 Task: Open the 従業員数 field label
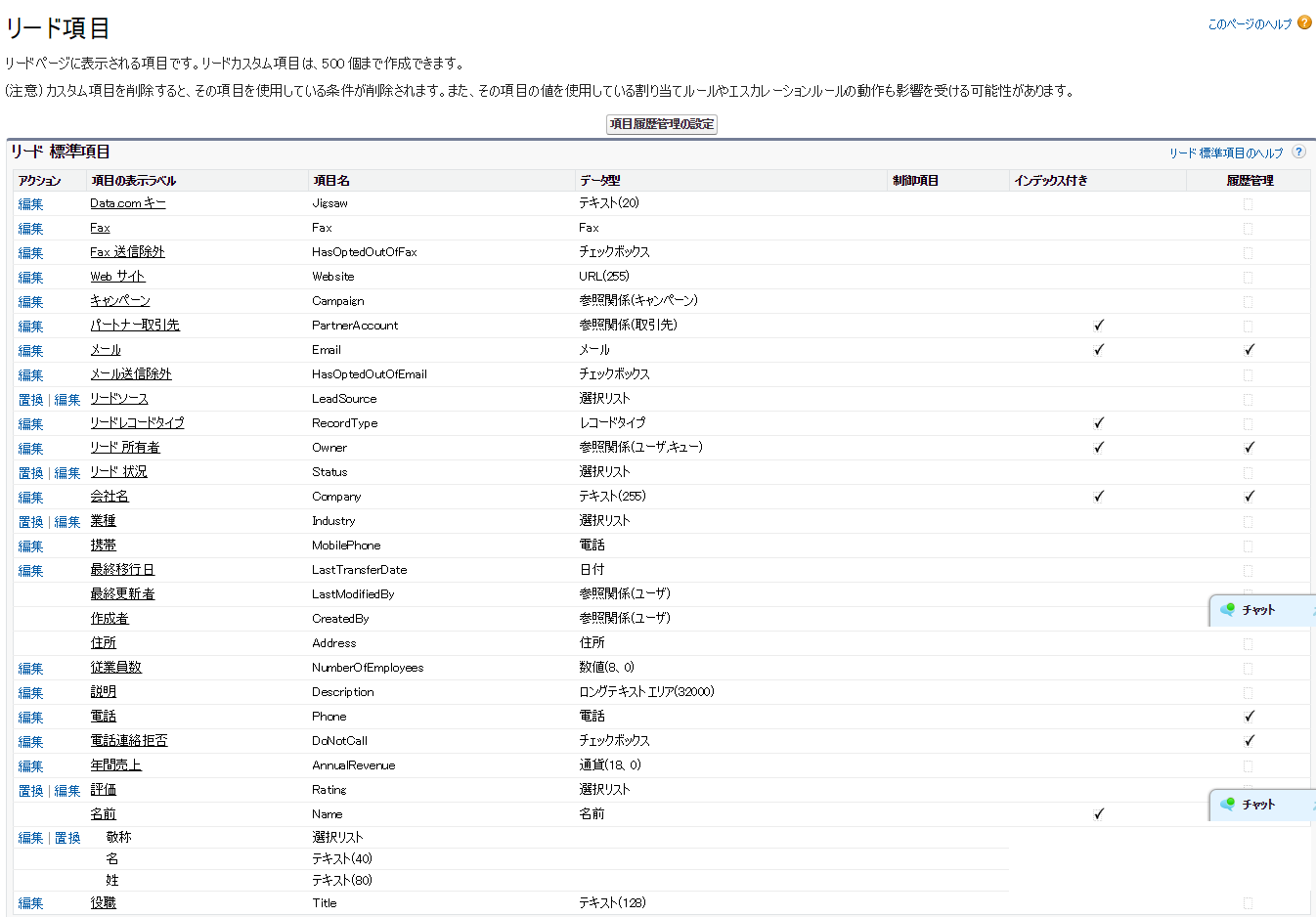tap(116, 668)
